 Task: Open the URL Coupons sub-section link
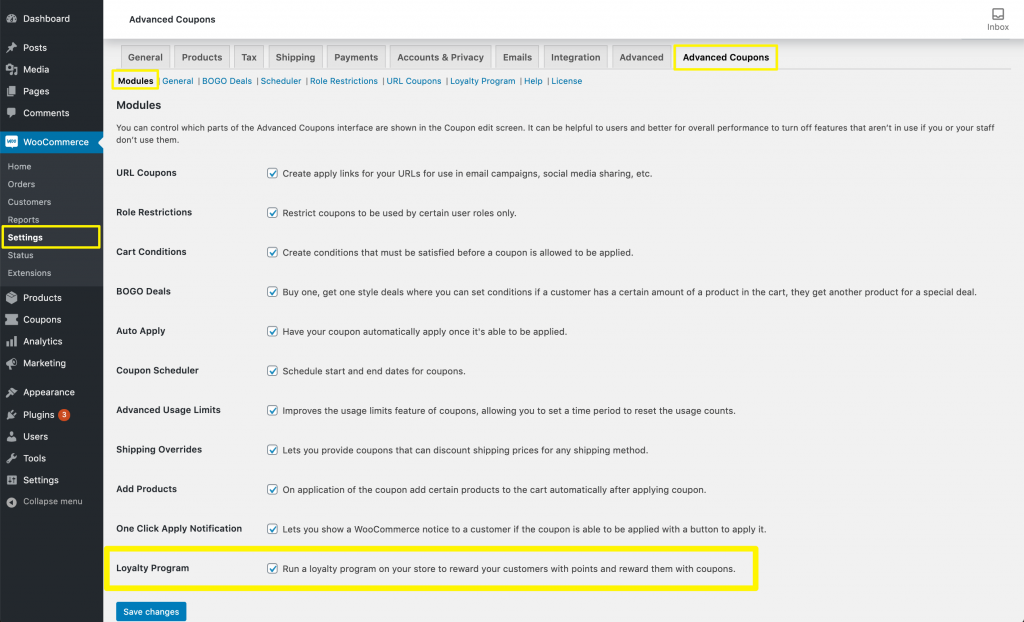click(414, 81)
